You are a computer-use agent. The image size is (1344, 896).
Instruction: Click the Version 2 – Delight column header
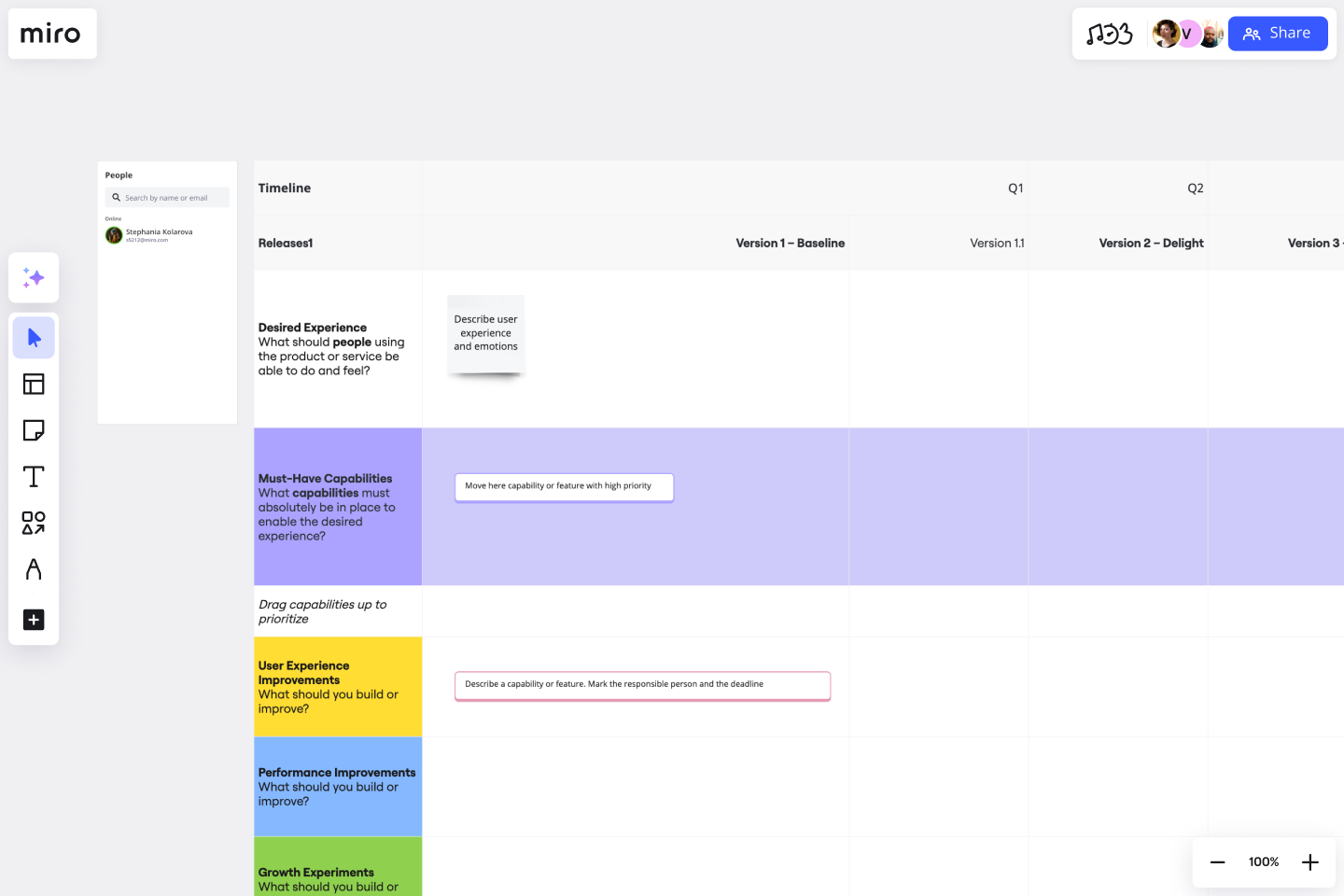(1151, 243)
